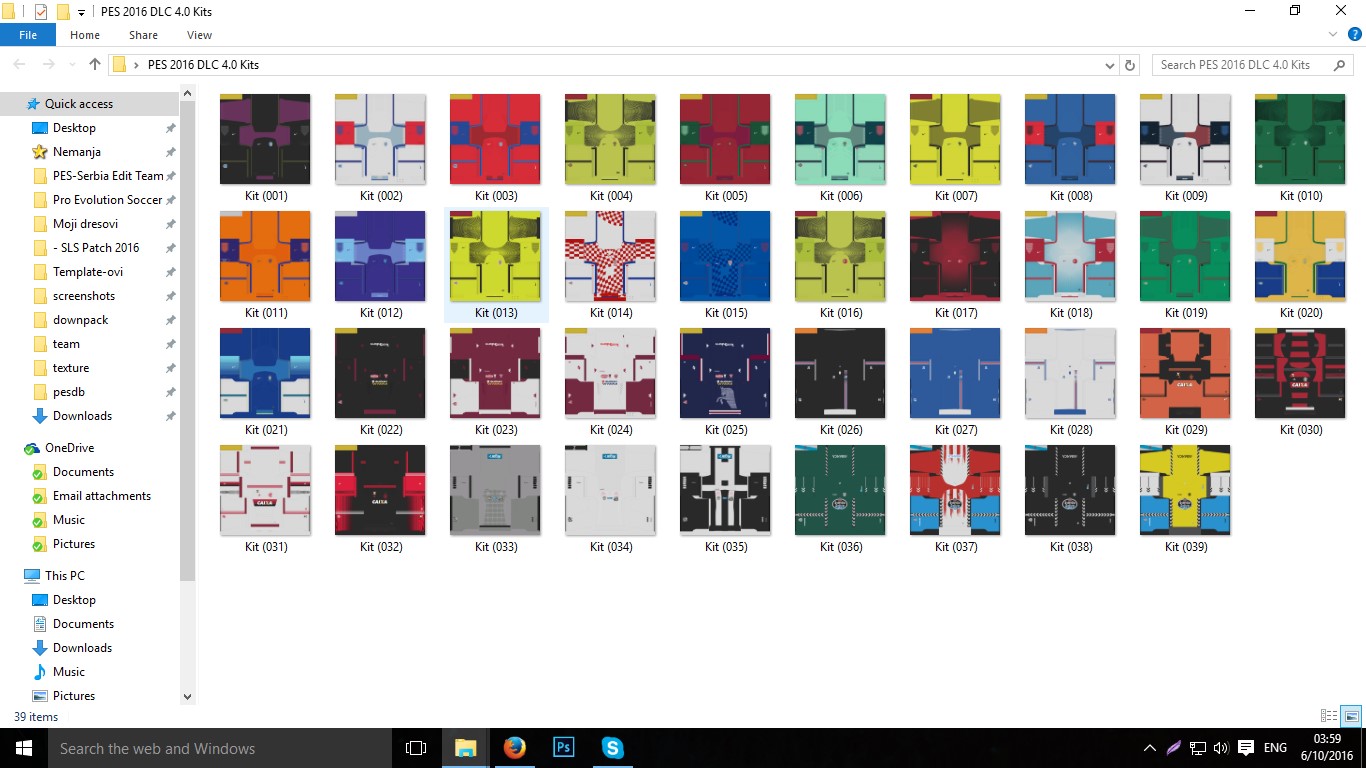This screenshot has width=1366, height=768.
Task: Open the address bar history dropdown
Action: [x=1110, y=64]
